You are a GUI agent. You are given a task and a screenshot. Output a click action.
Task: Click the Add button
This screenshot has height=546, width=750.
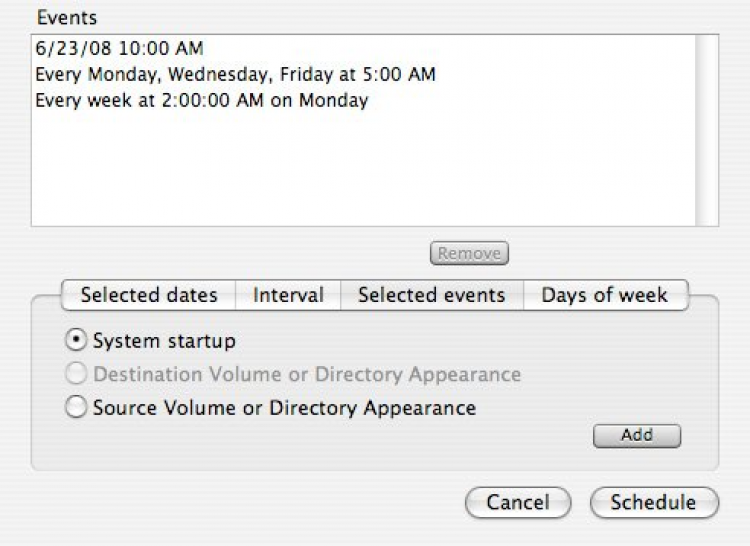tap(636, 435)
